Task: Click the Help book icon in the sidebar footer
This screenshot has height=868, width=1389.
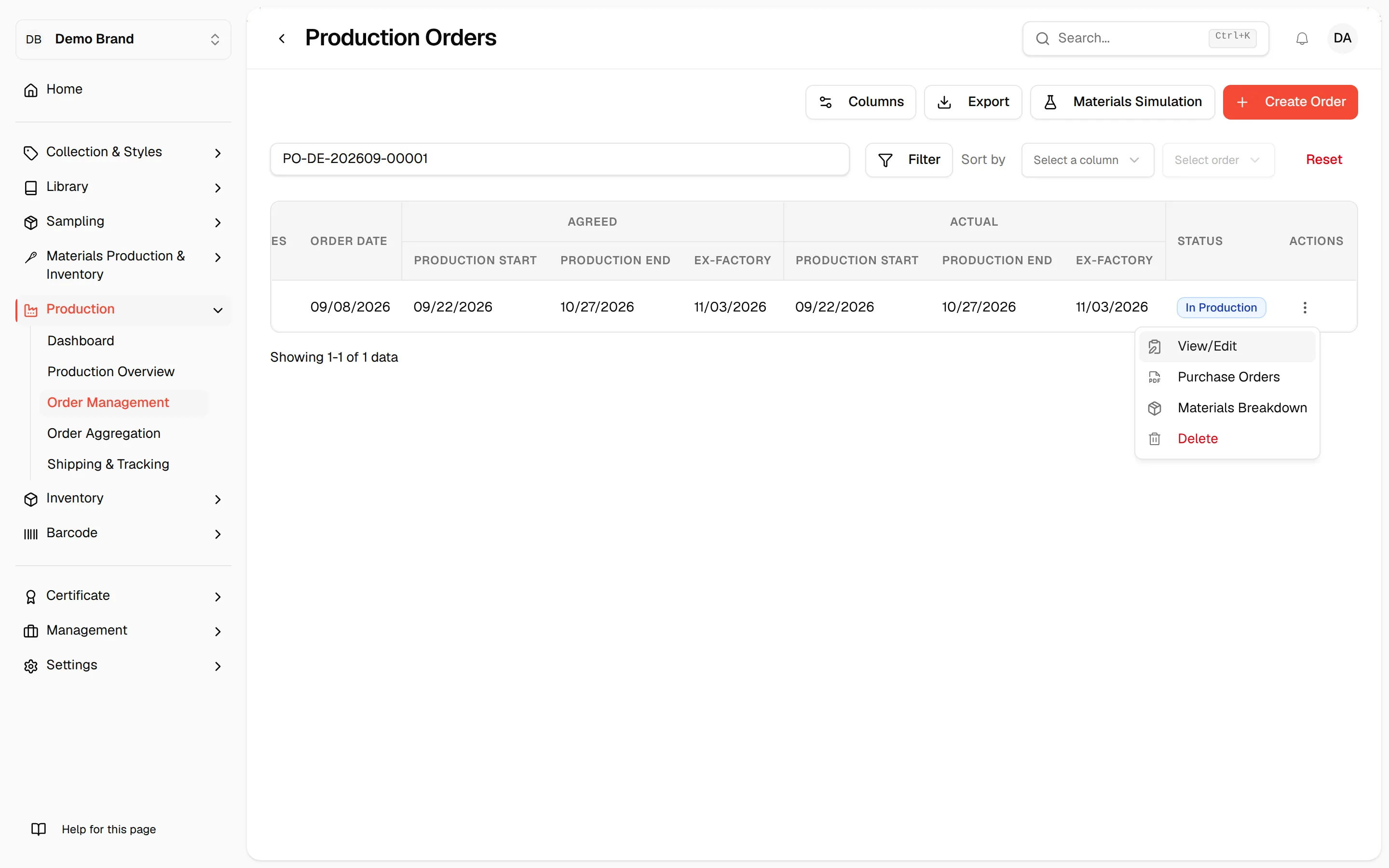Action: coord(39,829)
